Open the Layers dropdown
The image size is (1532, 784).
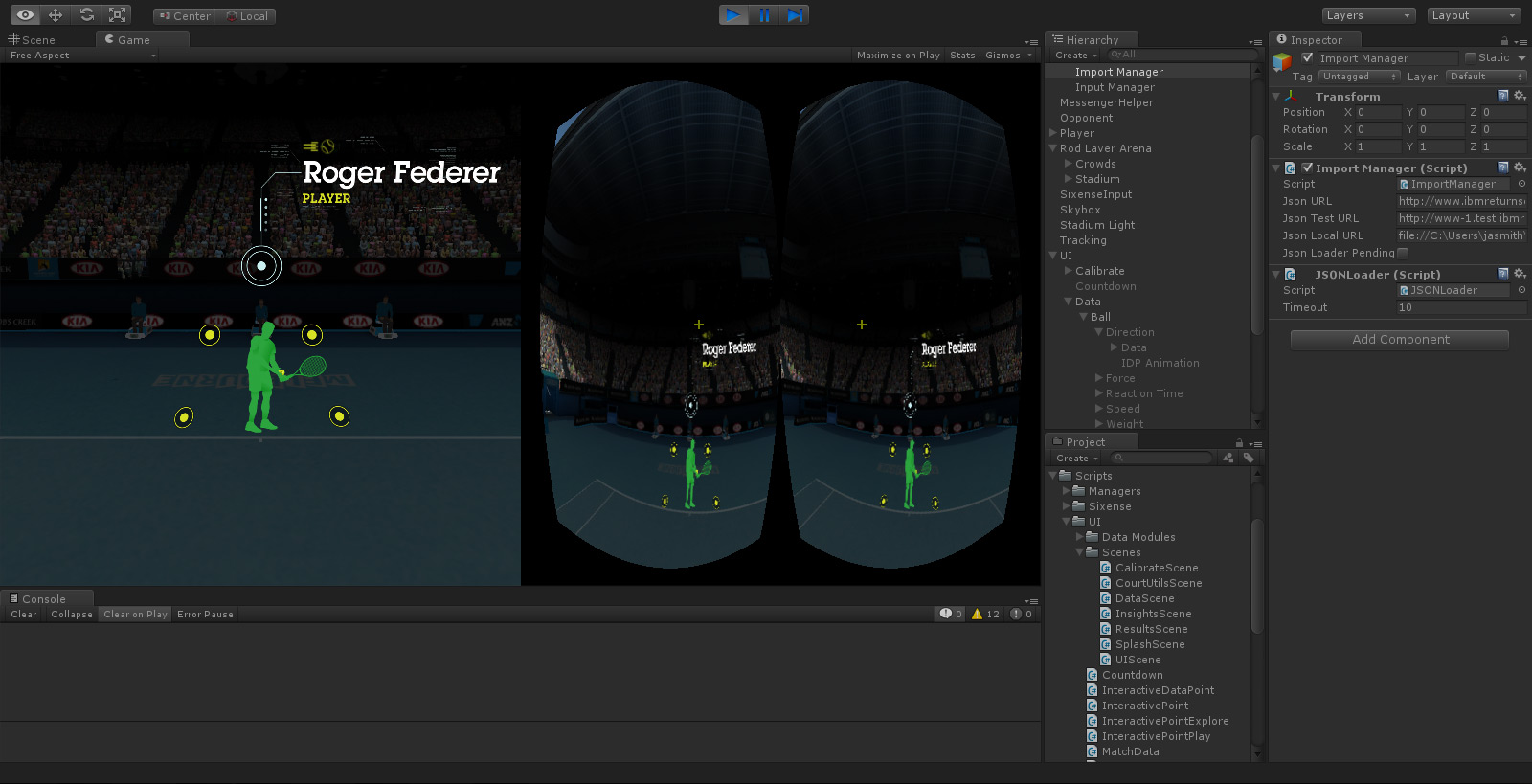(1369, 15)
